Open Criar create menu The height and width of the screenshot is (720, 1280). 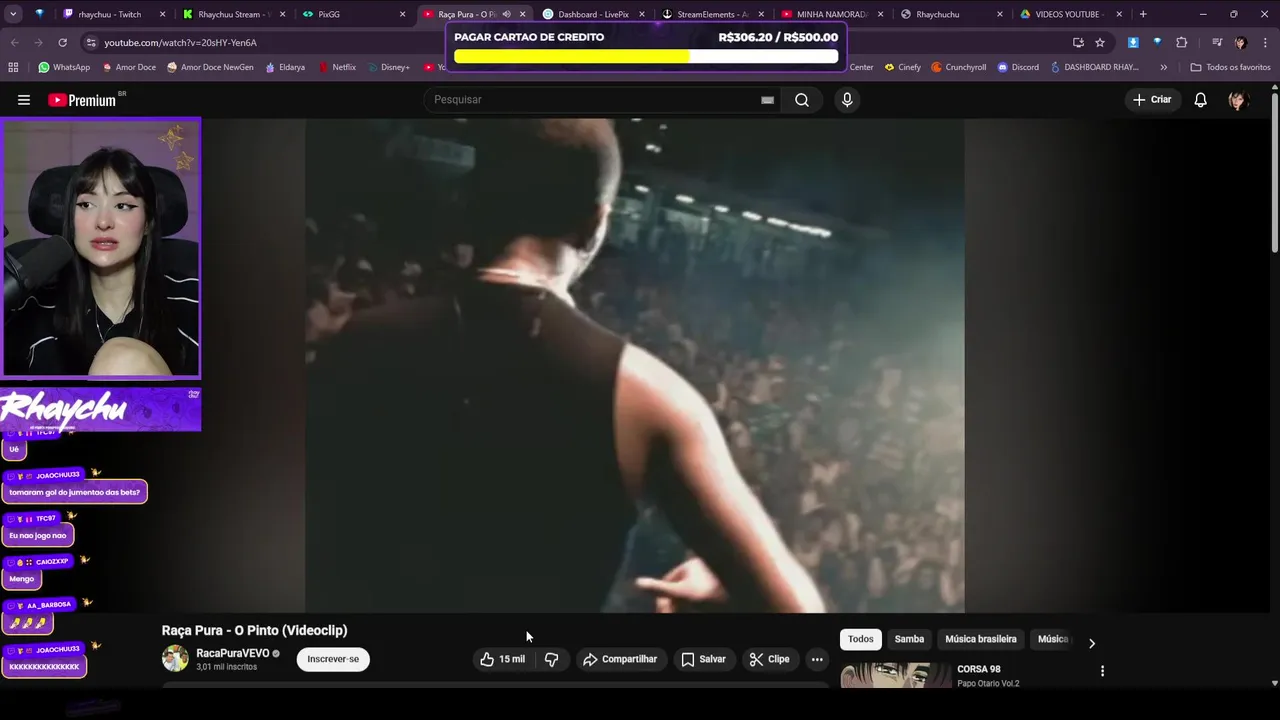coord(1151,100)
